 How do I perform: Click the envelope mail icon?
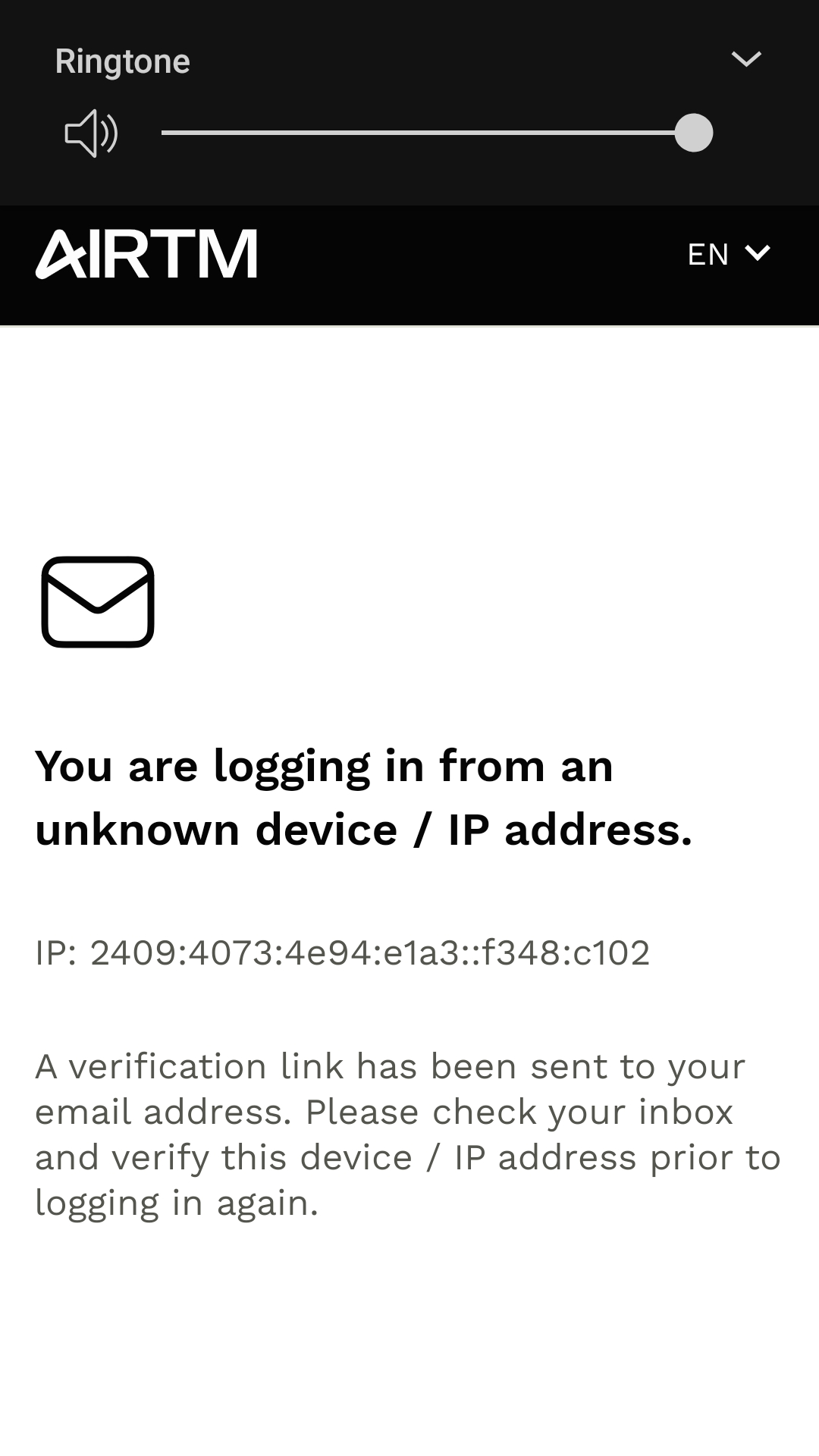(98, 602)
